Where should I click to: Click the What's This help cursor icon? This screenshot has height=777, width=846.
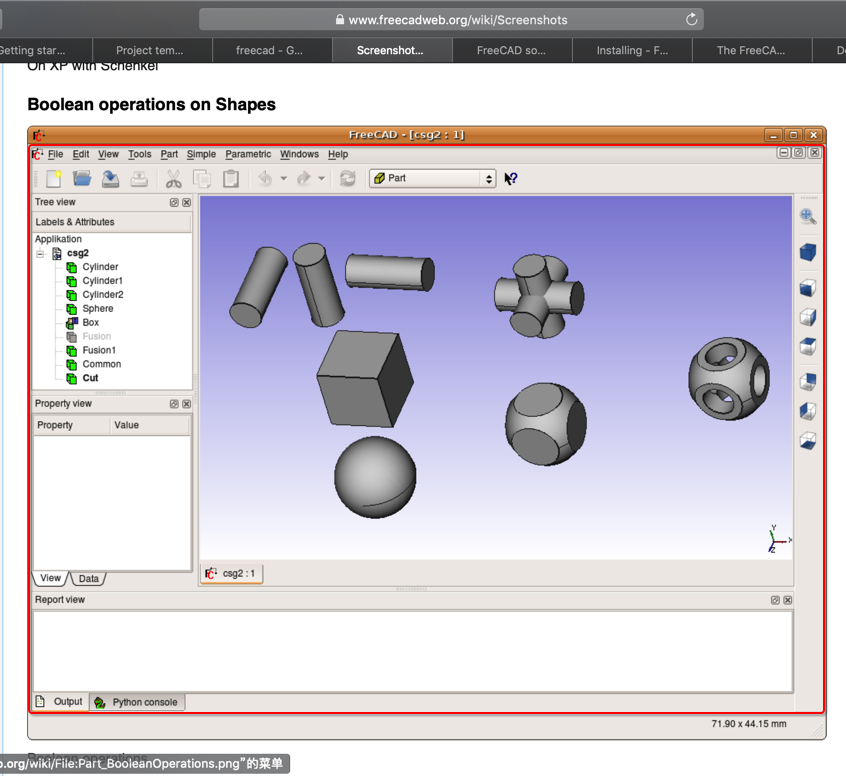click(x=511, y=179)
